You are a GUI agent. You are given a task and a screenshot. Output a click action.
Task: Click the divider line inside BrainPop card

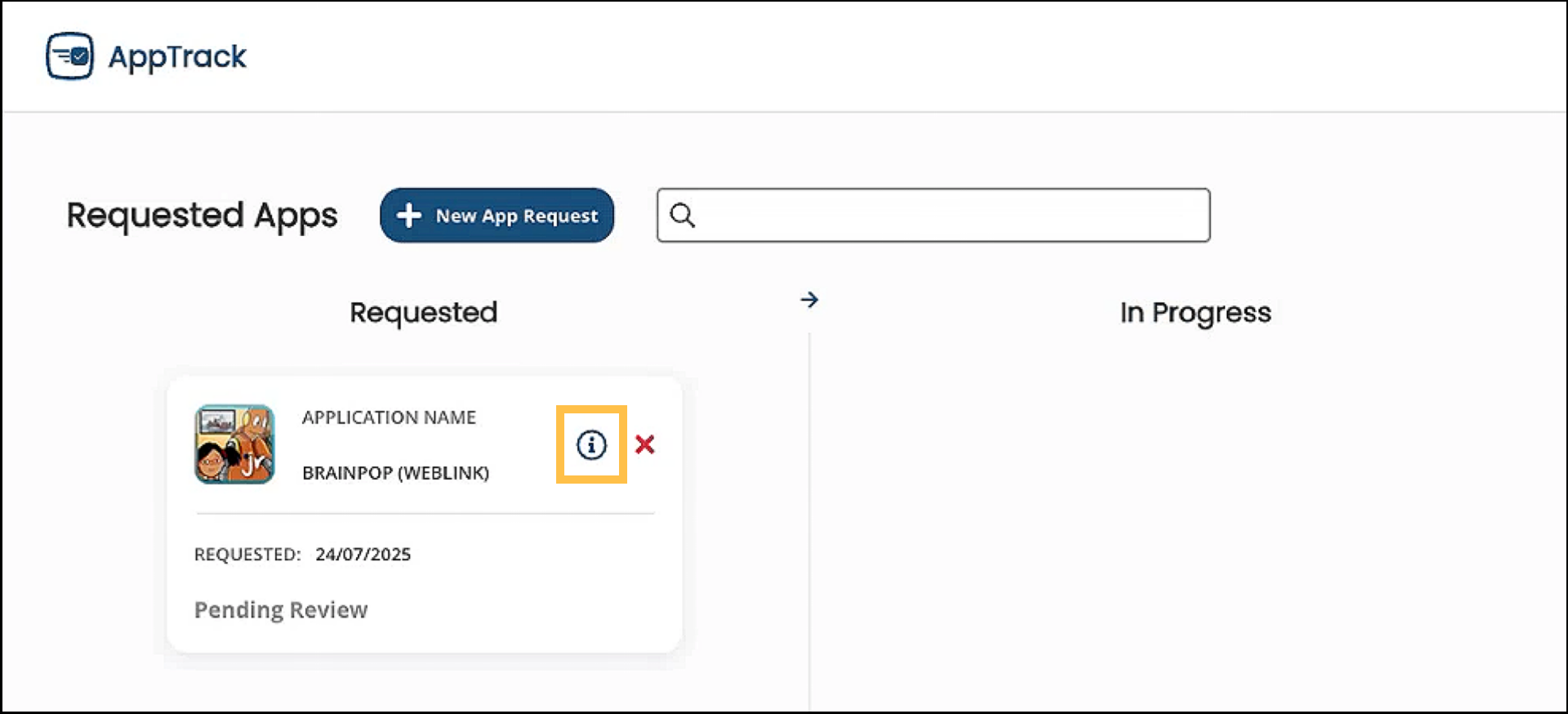[425, 514]
